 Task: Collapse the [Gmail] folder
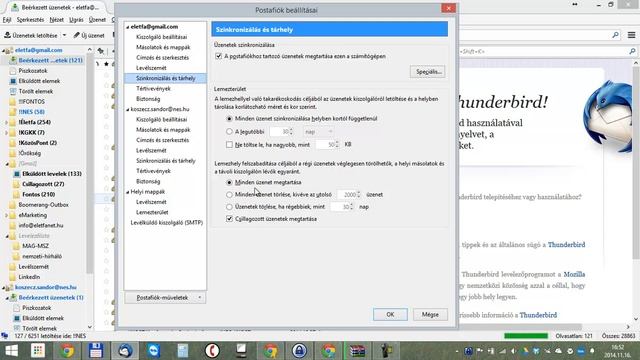click(x=7, y=164)
